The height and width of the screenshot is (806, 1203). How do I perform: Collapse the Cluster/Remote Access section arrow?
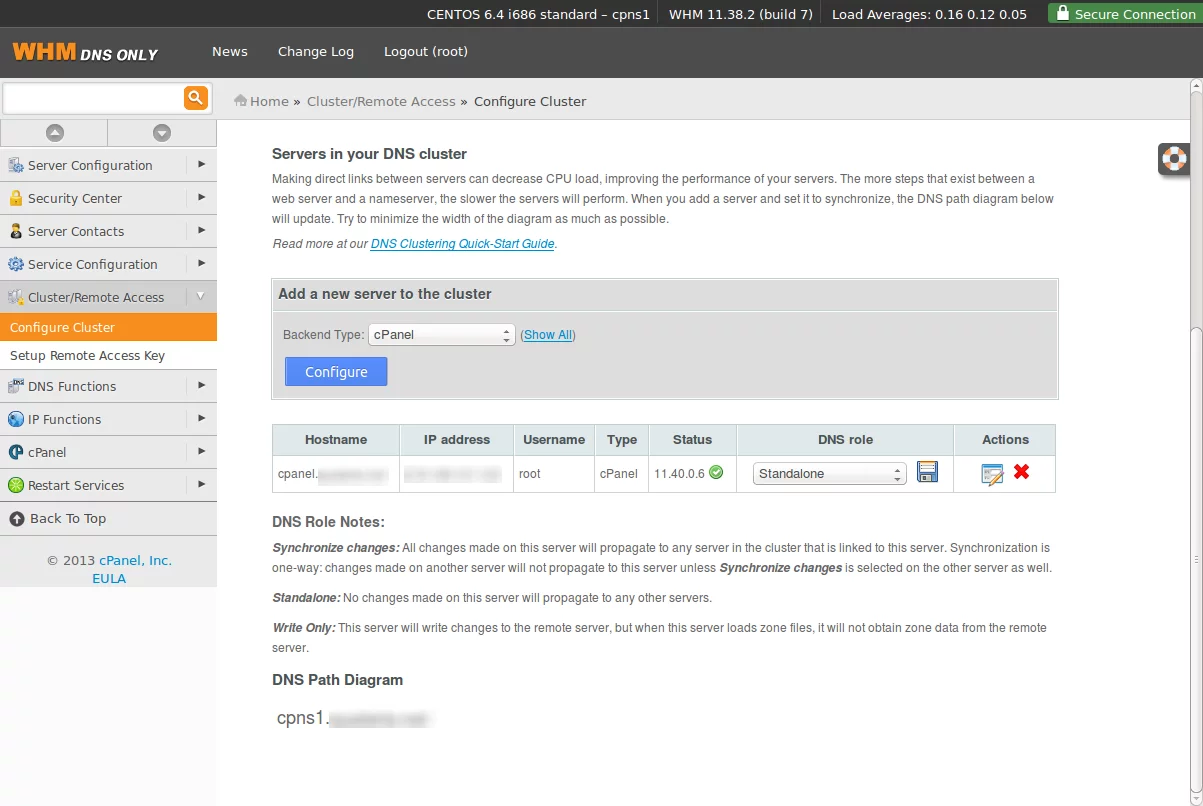(x=201, y=296)
